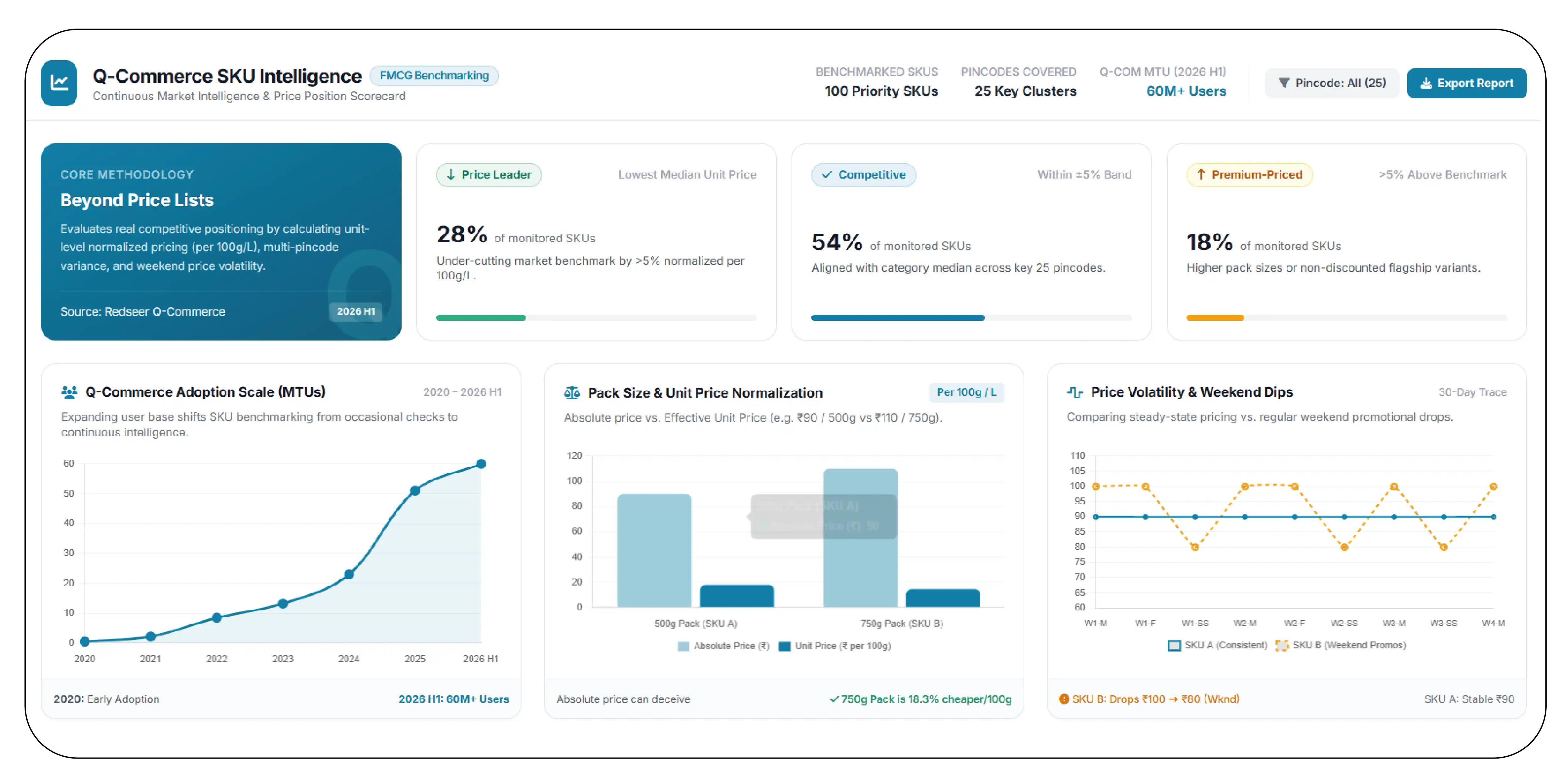Click the SKU B W3-SS dip point
Screen dimensions: 1568x778
1443,547
